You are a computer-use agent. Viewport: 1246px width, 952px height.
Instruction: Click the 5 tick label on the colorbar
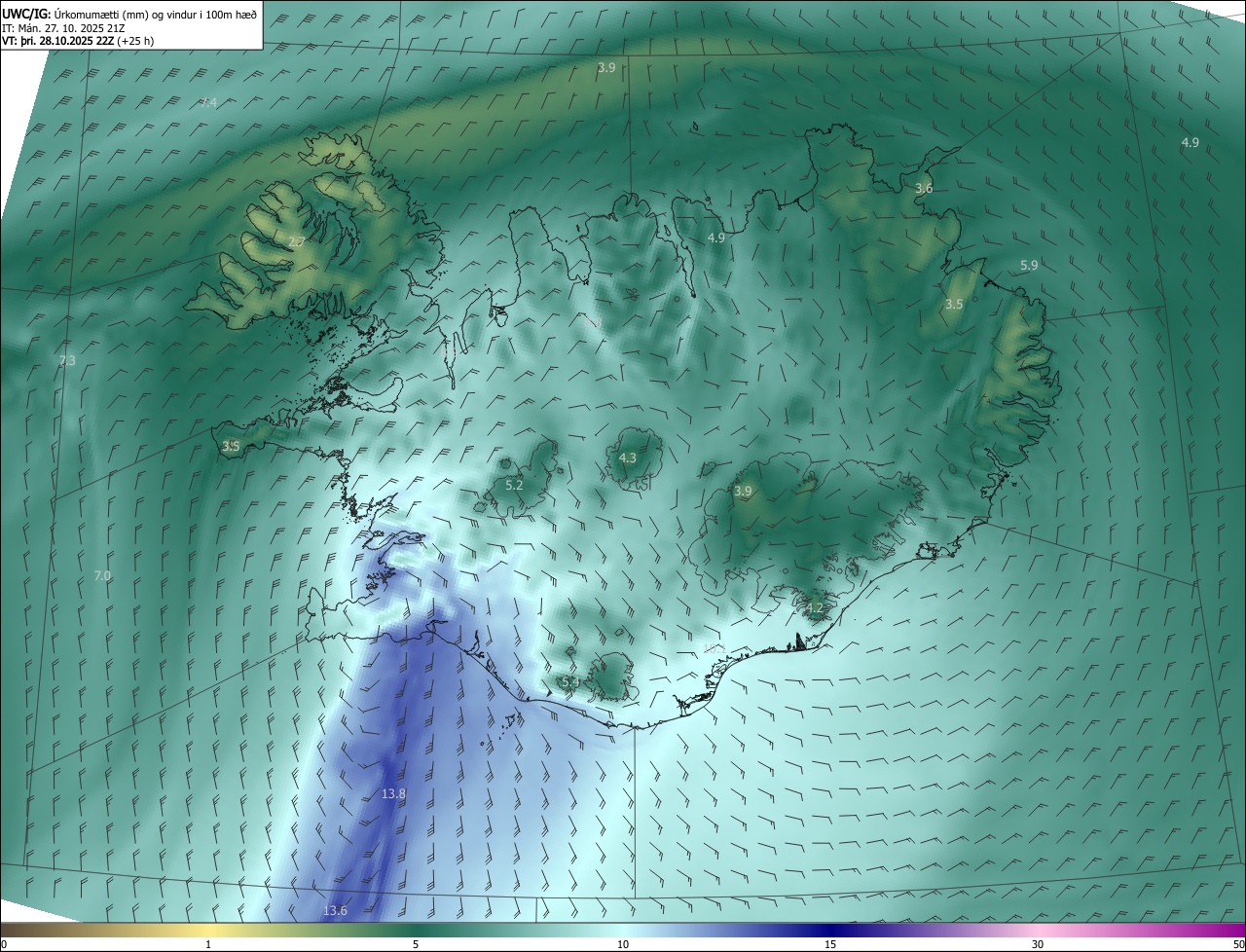coord(416,944)
